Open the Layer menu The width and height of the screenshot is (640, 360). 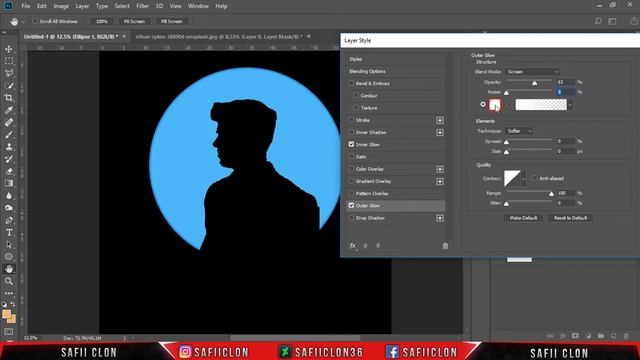coord(82,6)
